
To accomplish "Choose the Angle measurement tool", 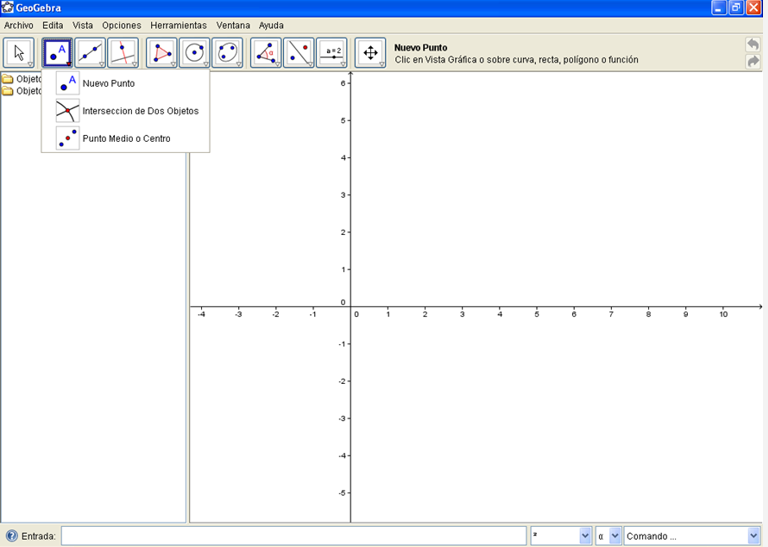I will click(x=266, y=53).
